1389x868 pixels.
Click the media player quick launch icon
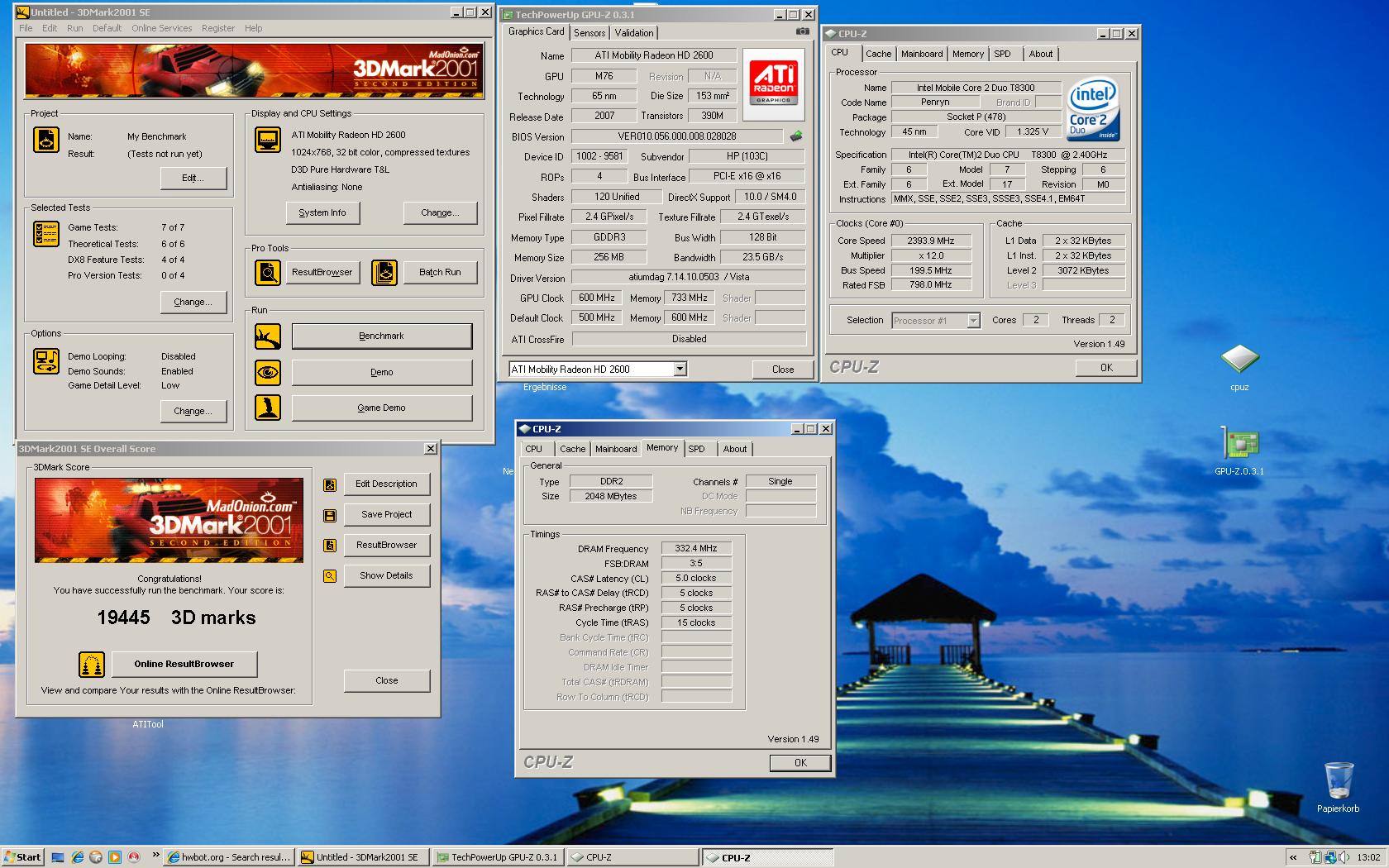(x=115, y=857)
